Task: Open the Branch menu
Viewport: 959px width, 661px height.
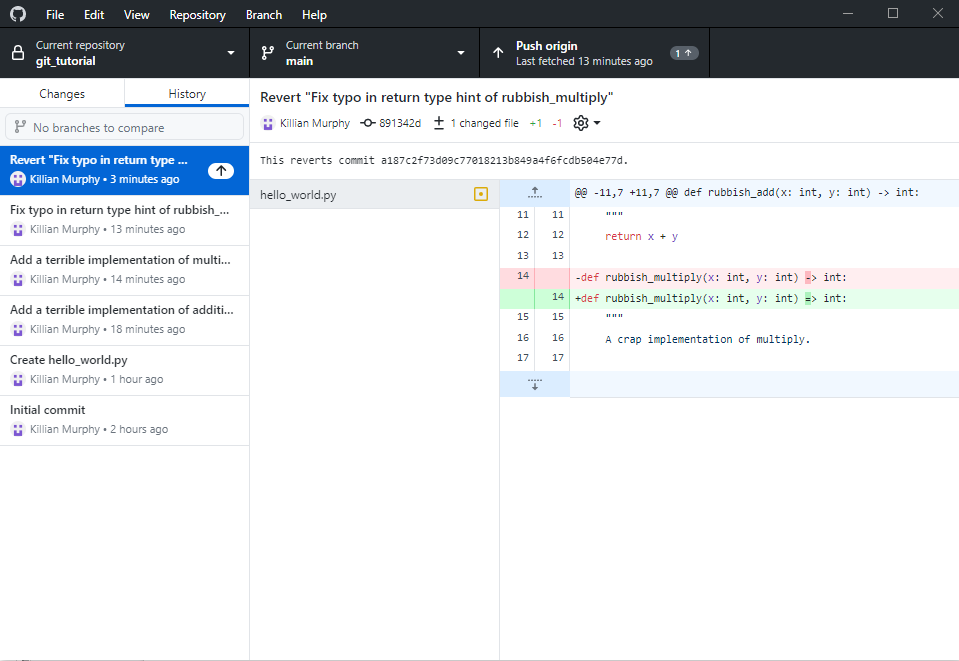Action: tap(264, 15)
